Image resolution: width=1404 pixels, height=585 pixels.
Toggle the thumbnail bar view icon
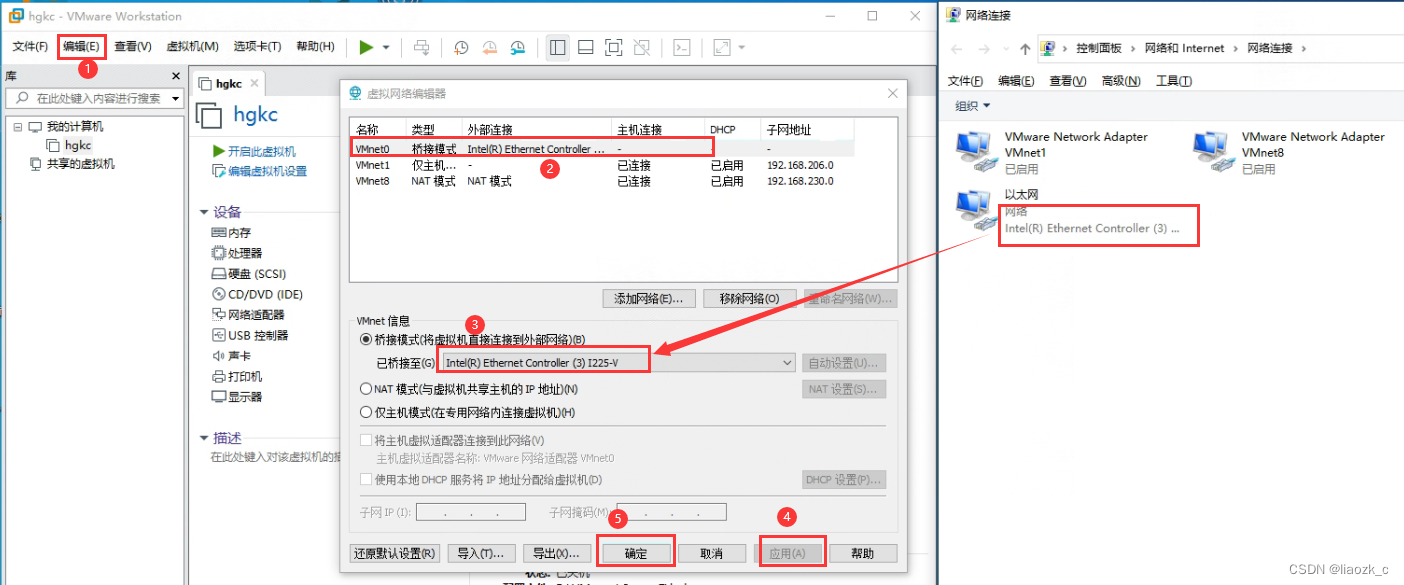click(x=586, y=47)
